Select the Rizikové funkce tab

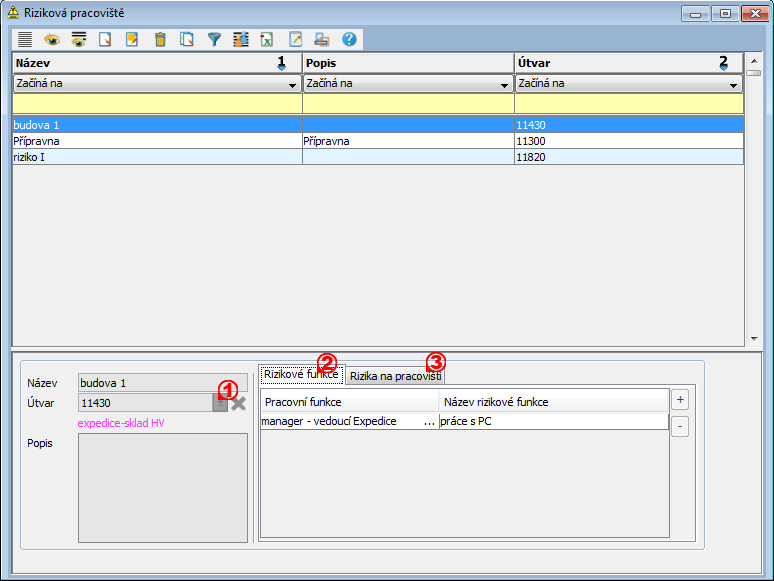[x=301, y=375]
